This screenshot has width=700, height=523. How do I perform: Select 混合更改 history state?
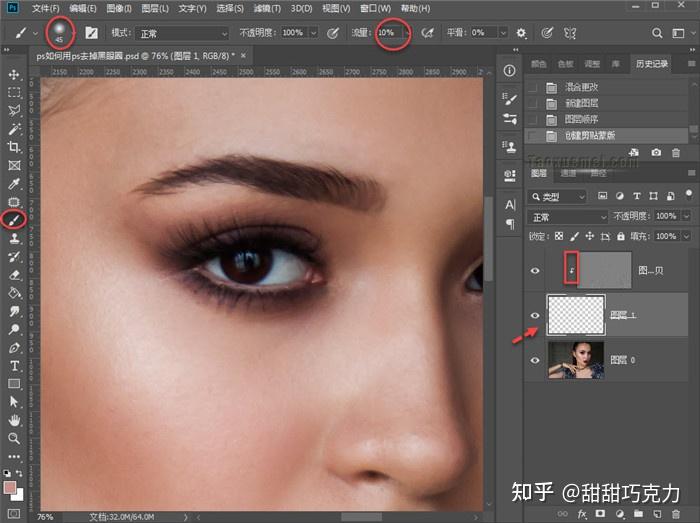[x=606, y=87]
